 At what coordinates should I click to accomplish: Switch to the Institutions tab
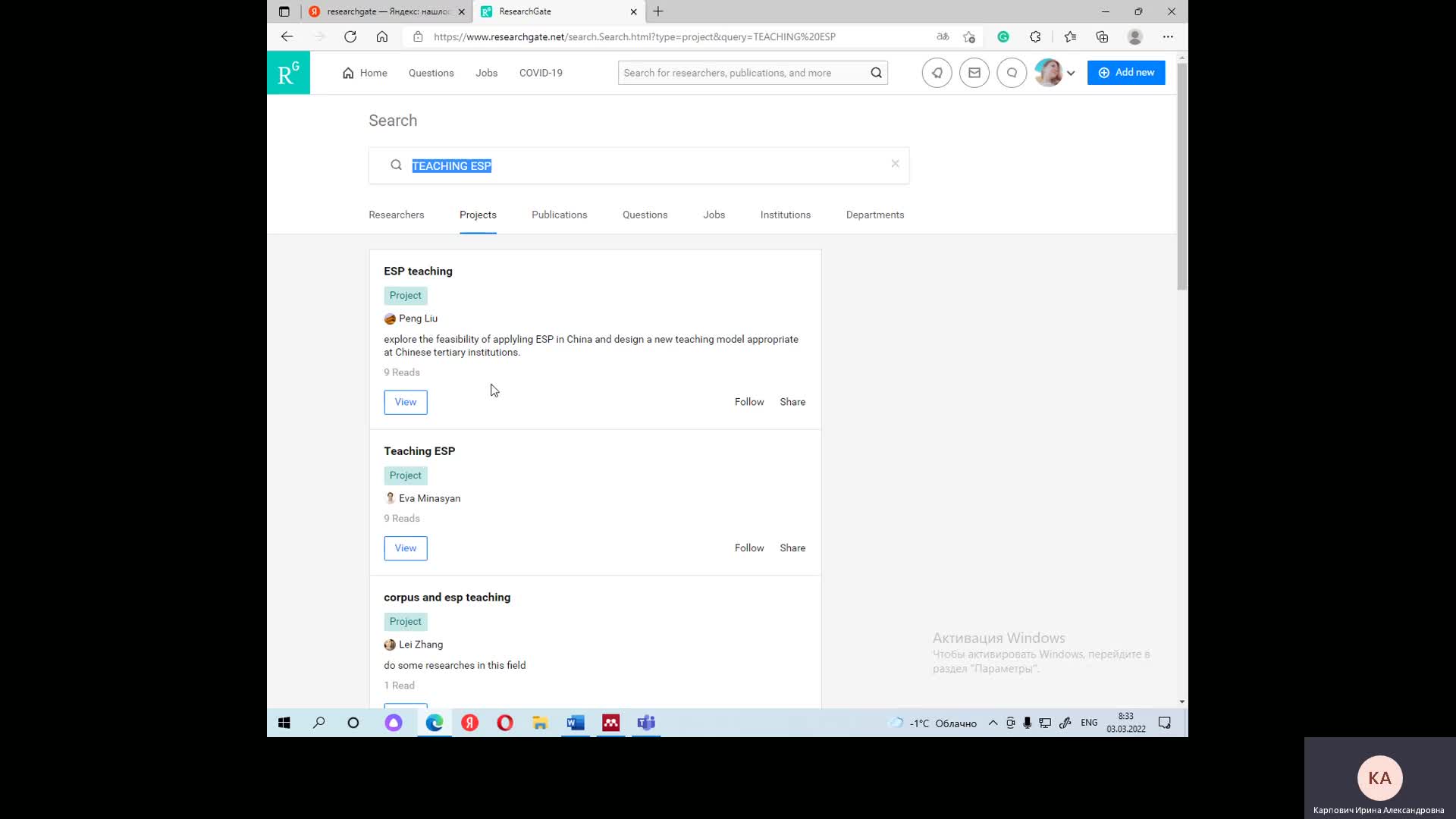click(x=785, y=215)
